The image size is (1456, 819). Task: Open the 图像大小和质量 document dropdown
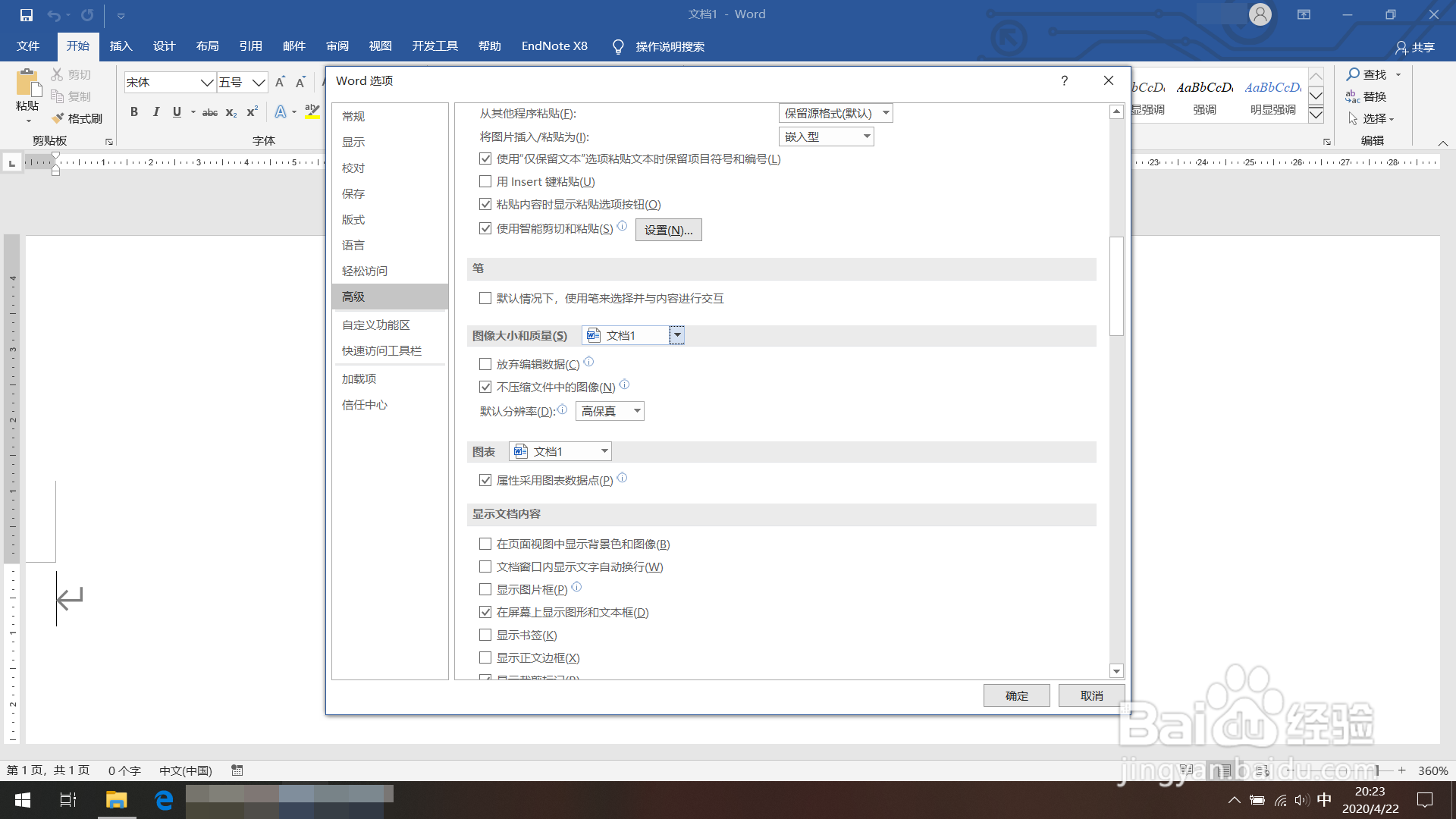point(677,335)
